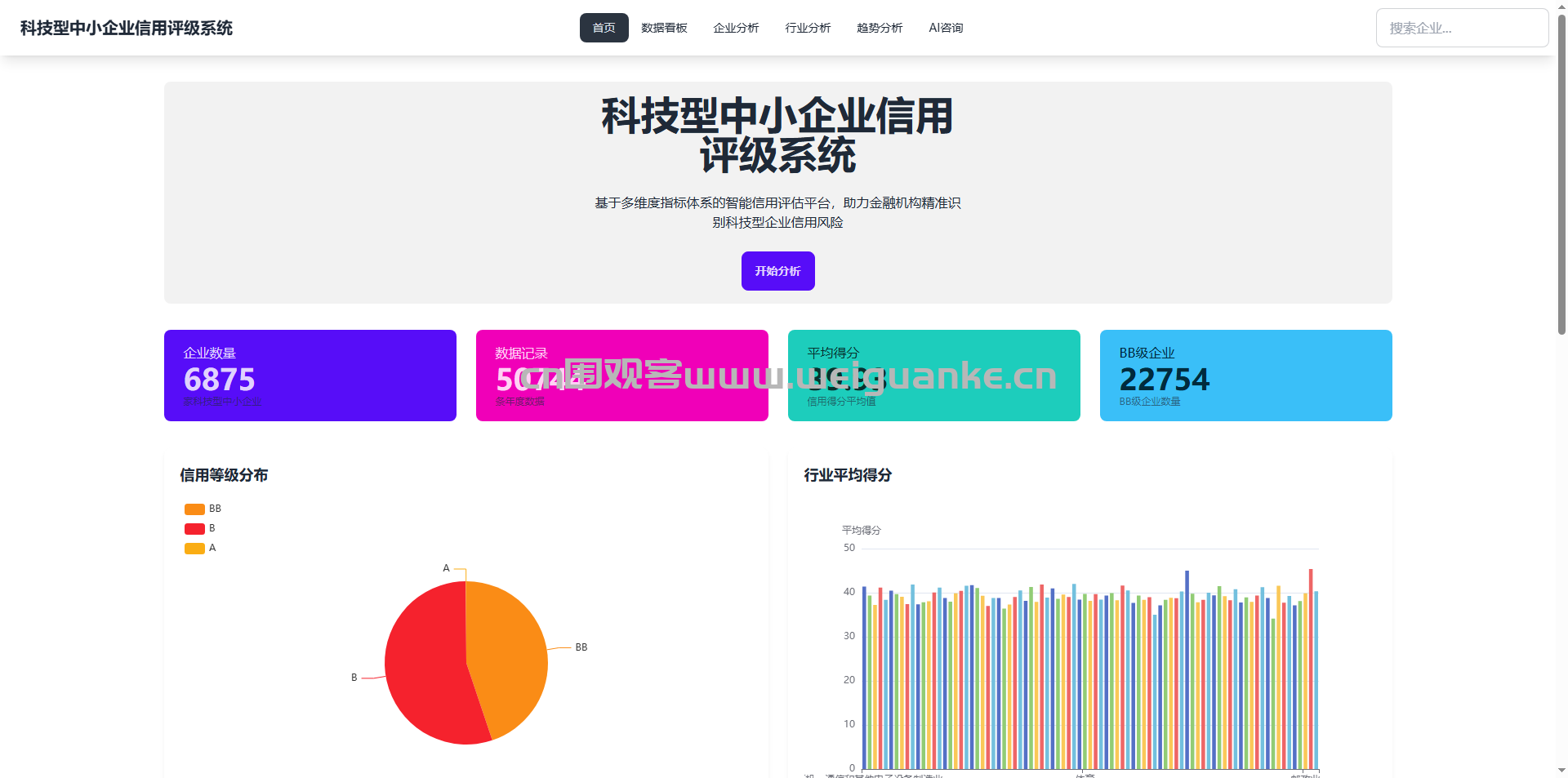Open the 企业数量 statistics card
Screen dimensions: 1568x778
click(x=310, y=376)
